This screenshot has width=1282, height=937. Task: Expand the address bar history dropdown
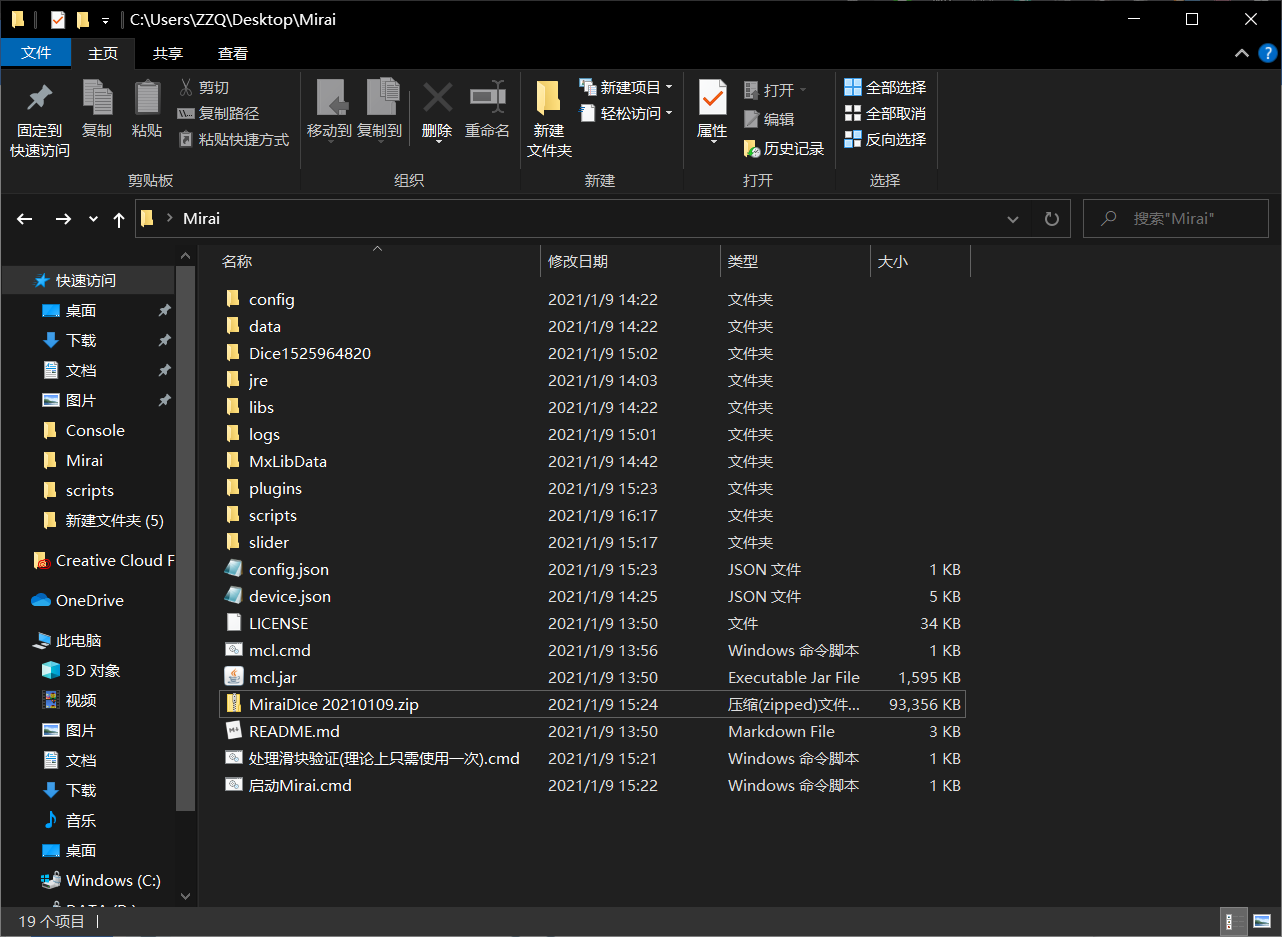(1013, 218)
